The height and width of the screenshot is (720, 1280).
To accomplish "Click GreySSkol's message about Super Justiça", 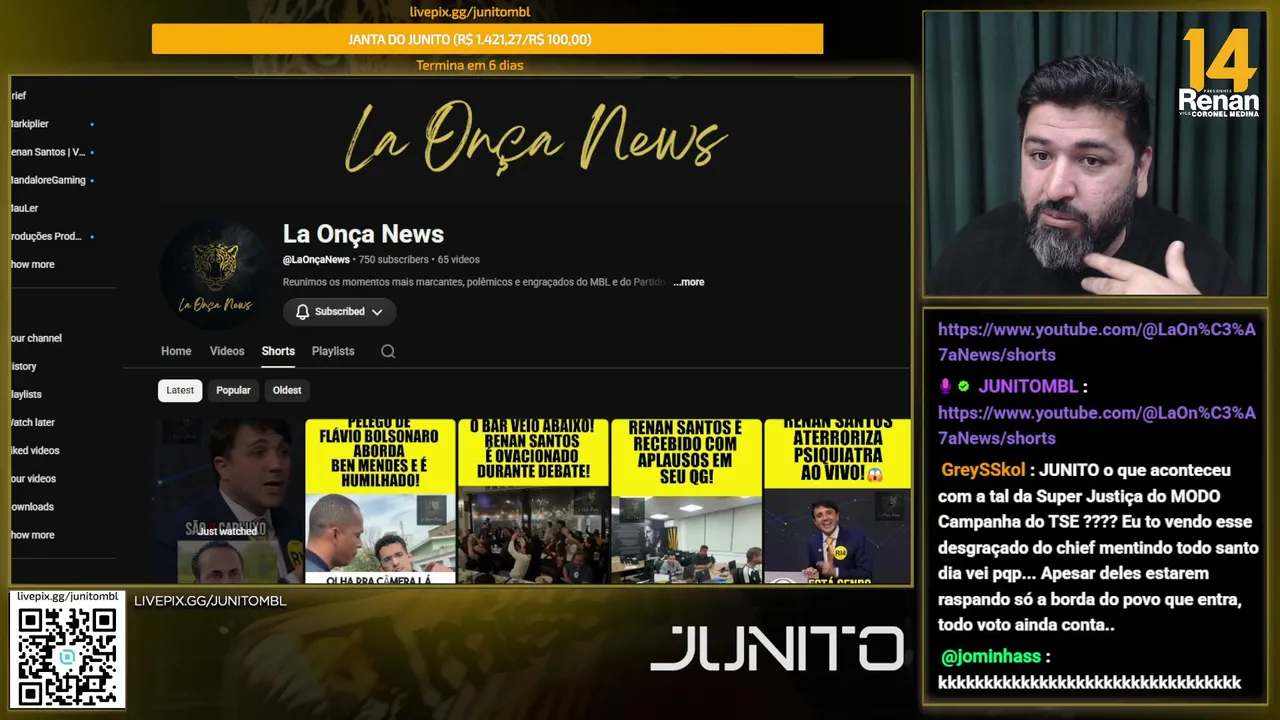I will [1098, 547].
